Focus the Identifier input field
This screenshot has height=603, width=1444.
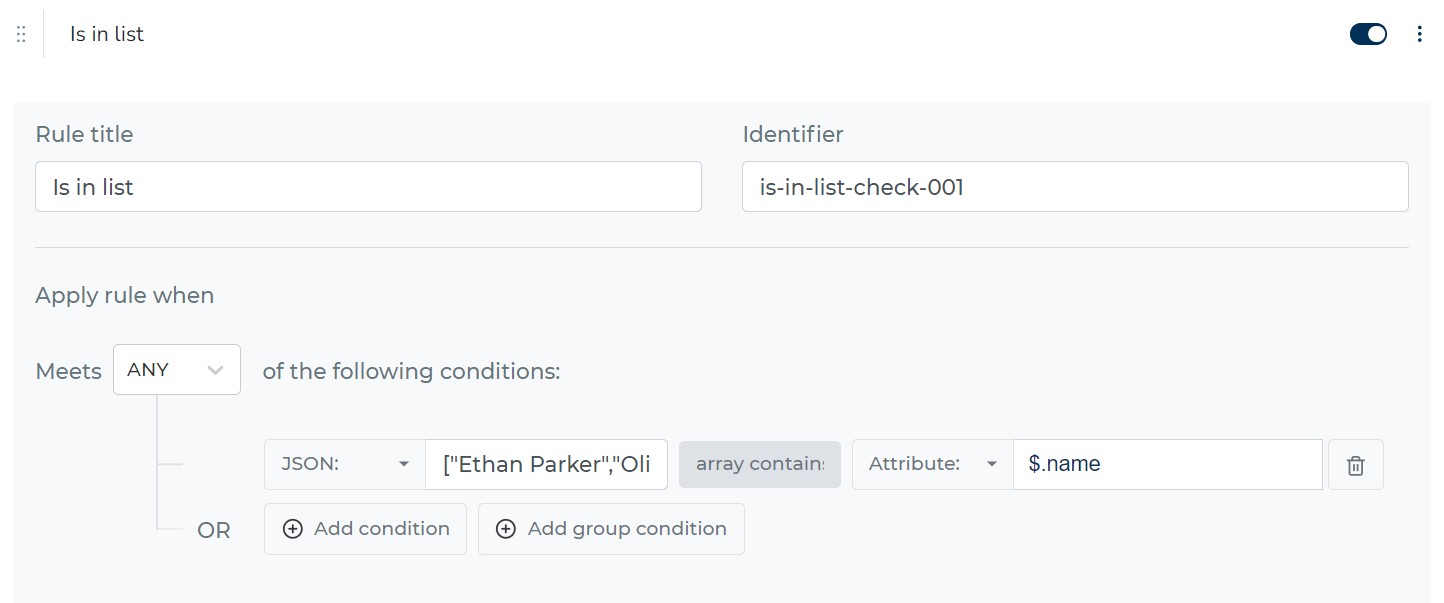[1075, 187]
